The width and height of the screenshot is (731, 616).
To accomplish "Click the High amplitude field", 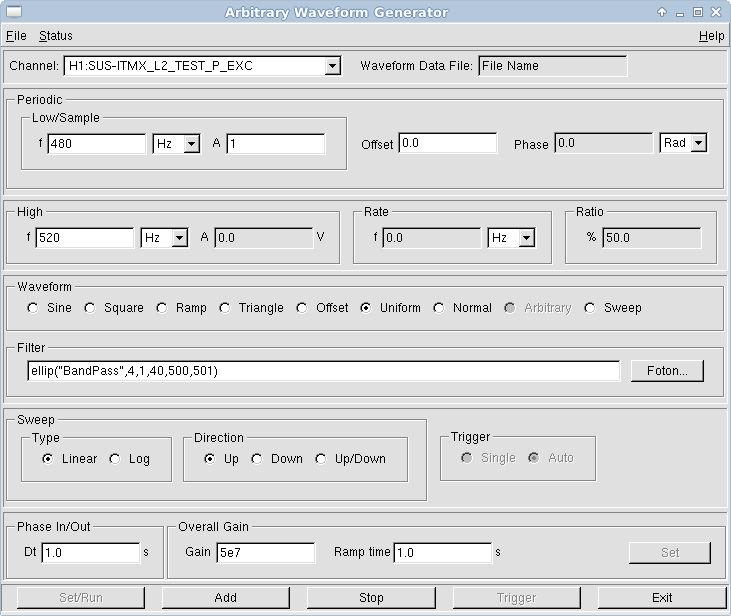I will pos(264,238).
